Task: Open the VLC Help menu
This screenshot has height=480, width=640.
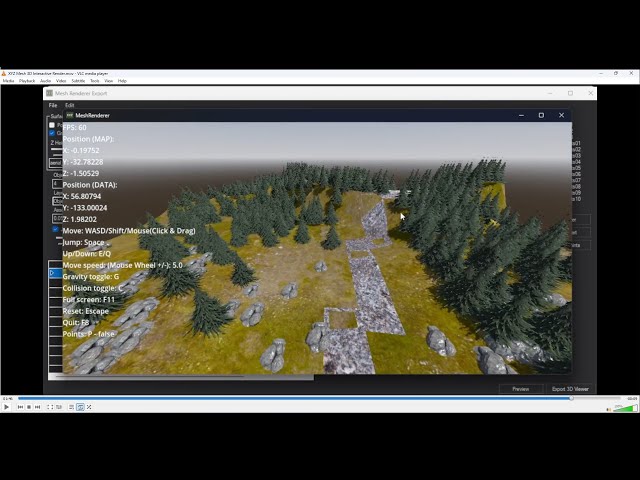Action: [122, 81]
